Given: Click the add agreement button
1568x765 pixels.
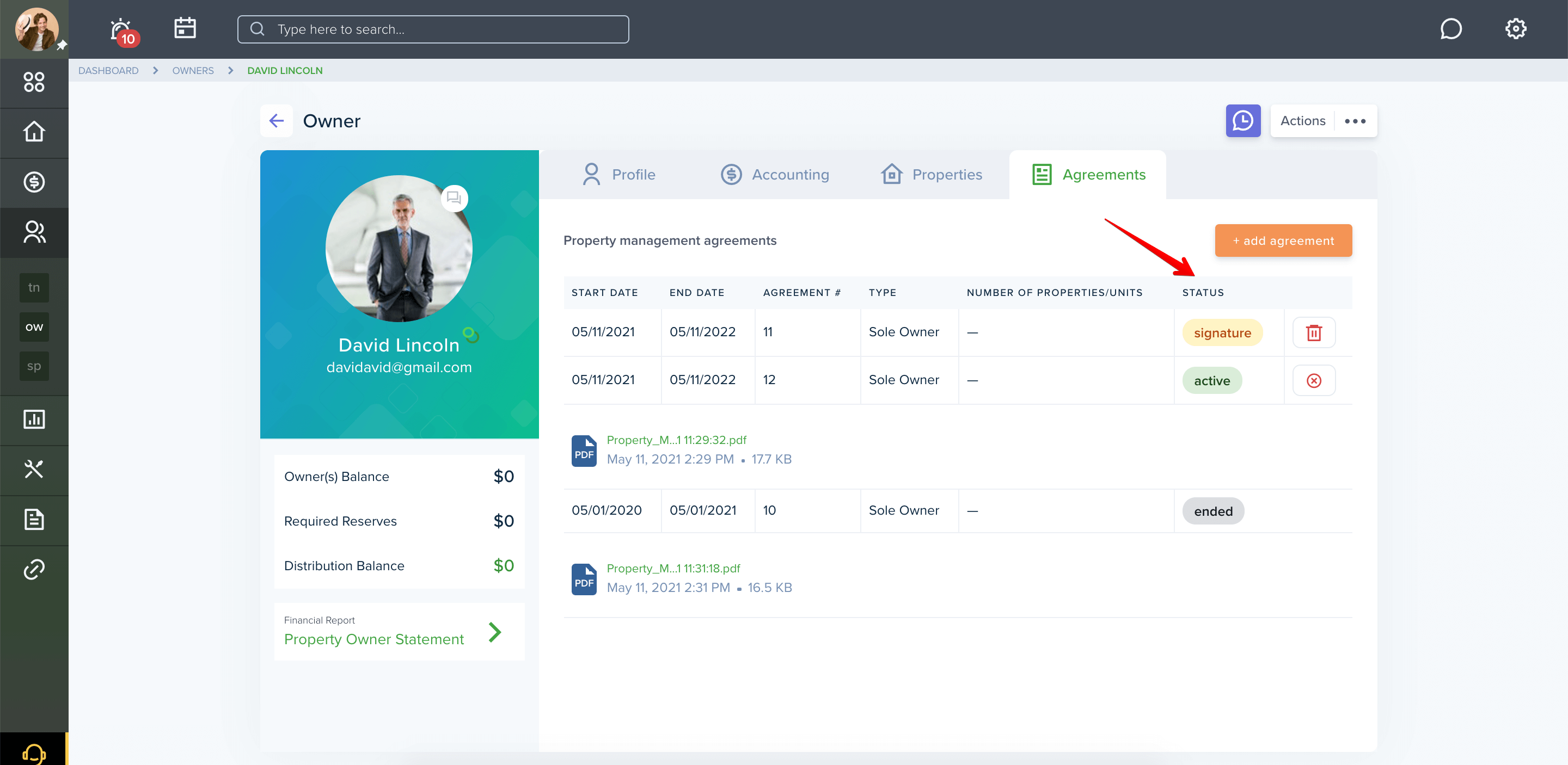Looking at the screenshot, I should [x=1283, y=241].
